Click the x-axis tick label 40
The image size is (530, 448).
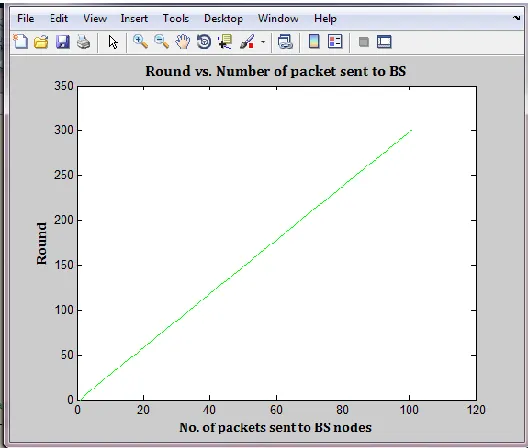[210, 410]
